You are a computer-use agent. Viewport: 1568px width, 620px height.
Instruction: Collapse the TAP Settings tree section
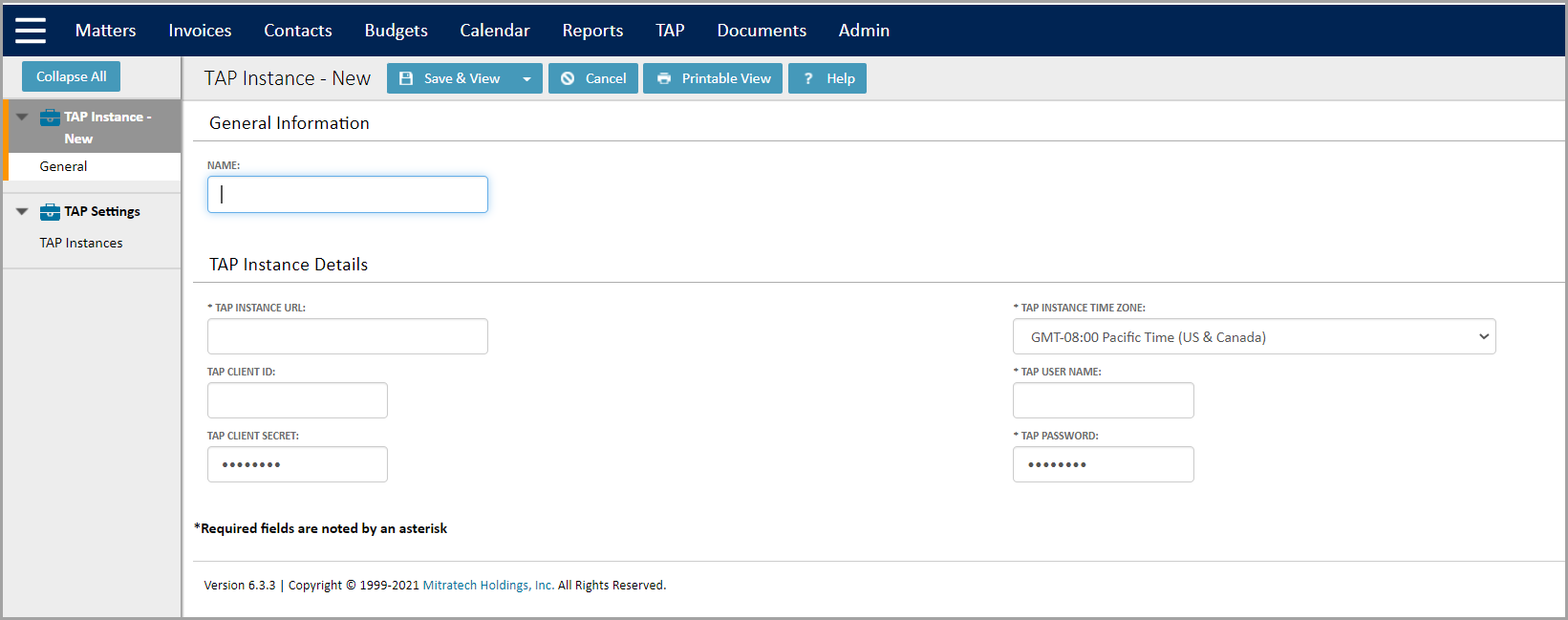coord(22,212)
